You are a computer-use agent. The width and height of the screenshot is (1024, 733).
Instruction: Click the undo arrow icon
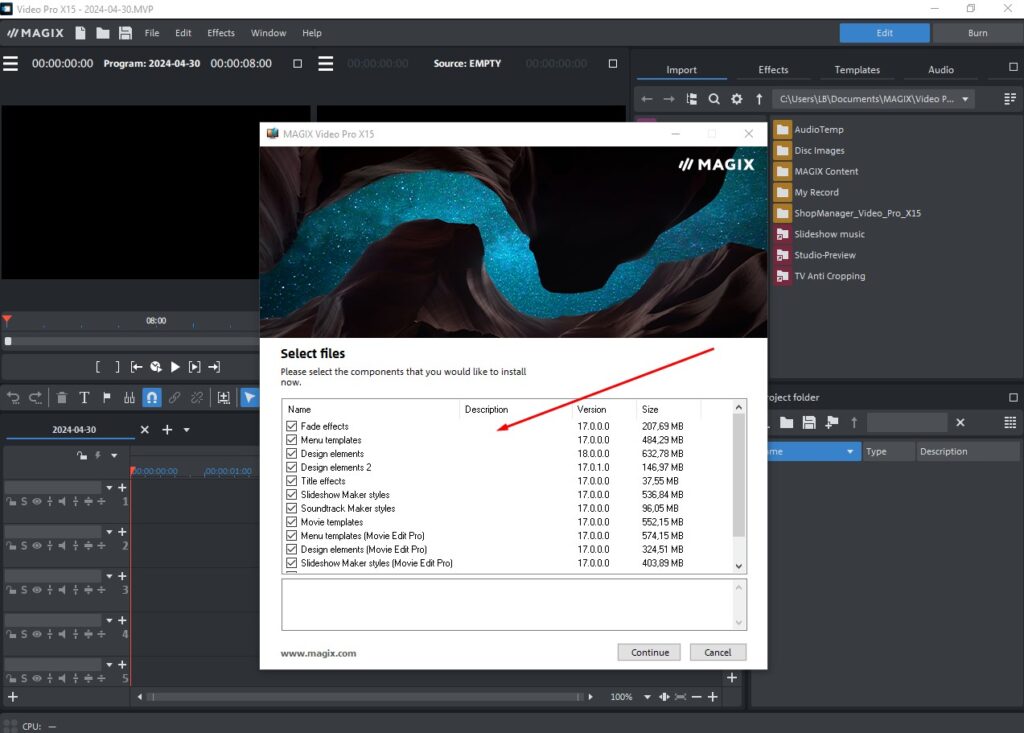coord(13,397)
